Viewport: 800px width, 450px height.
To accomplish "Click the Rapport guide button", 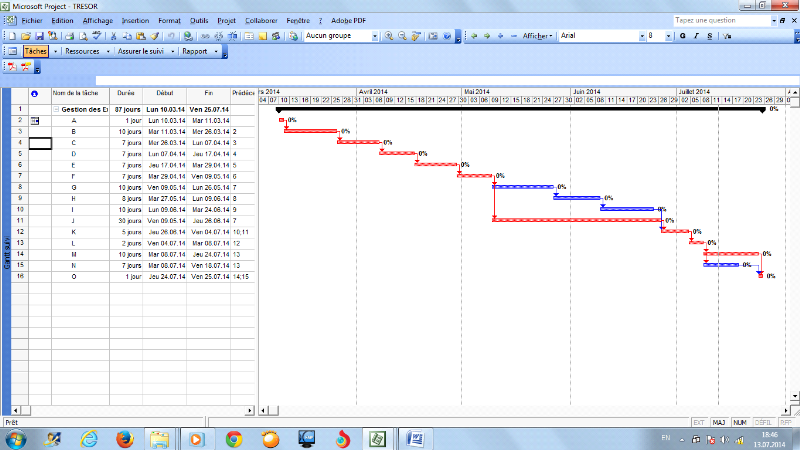I will click(194, 52).
